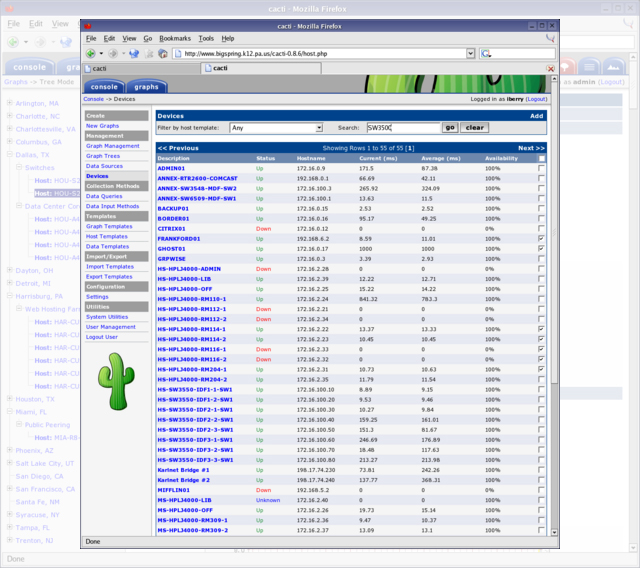Click the Forward navigation arrow in front window
Screen dimensions: 640x568
[x=113, y=53]
